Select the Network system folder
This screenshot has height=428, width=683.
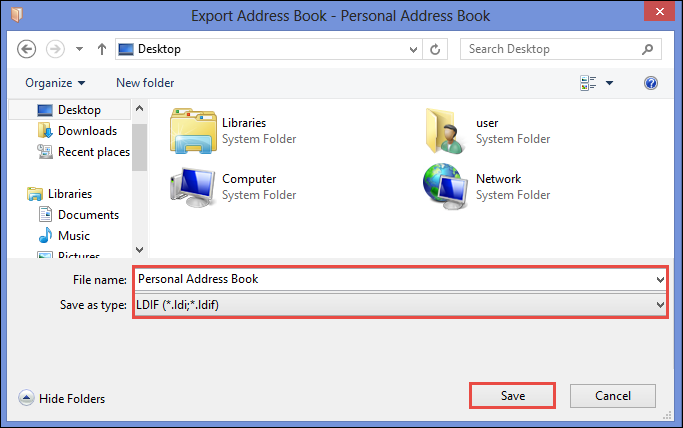[488, 187]
